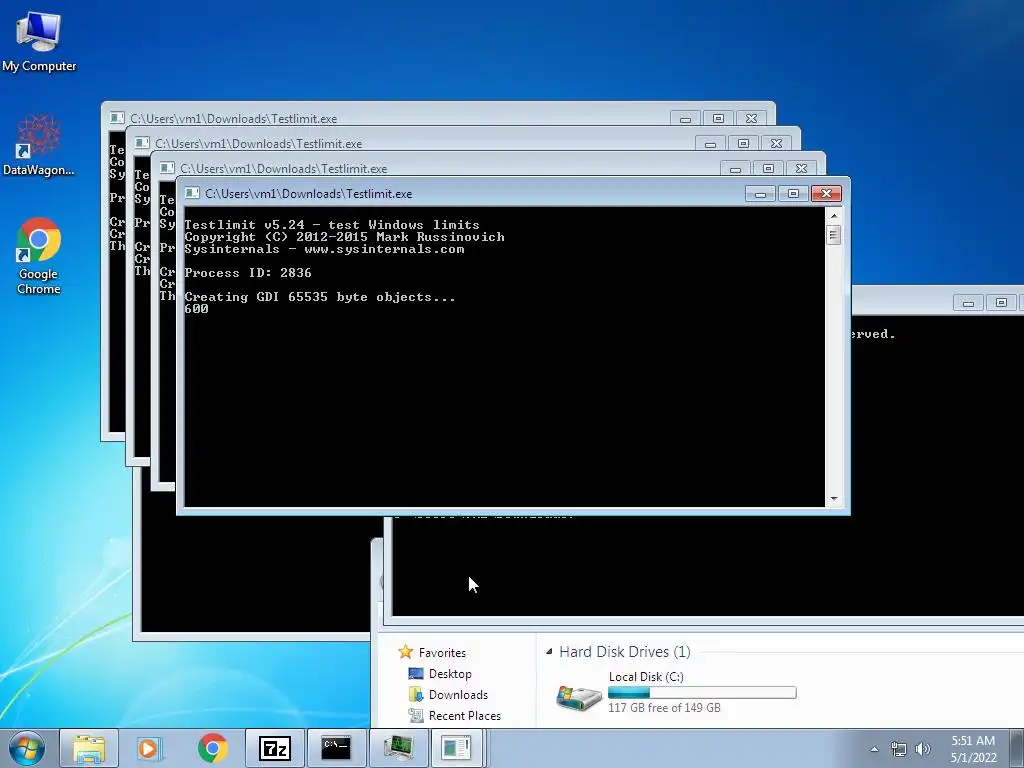Viewport: 1024px width, 768px height.
Task: Click the "Creating GDI 65535 byte objects..." line
Action: tap(319, 297)
